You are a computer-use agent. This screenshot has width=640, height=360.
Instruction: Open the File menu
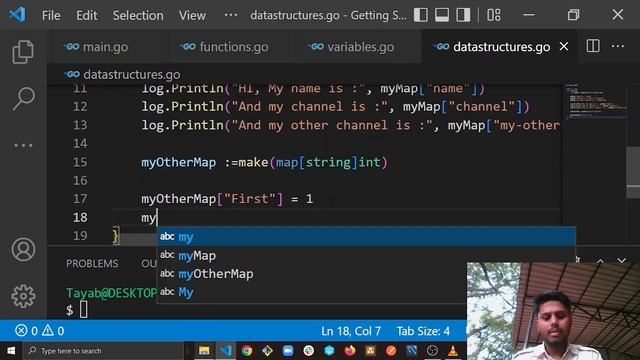51,16
